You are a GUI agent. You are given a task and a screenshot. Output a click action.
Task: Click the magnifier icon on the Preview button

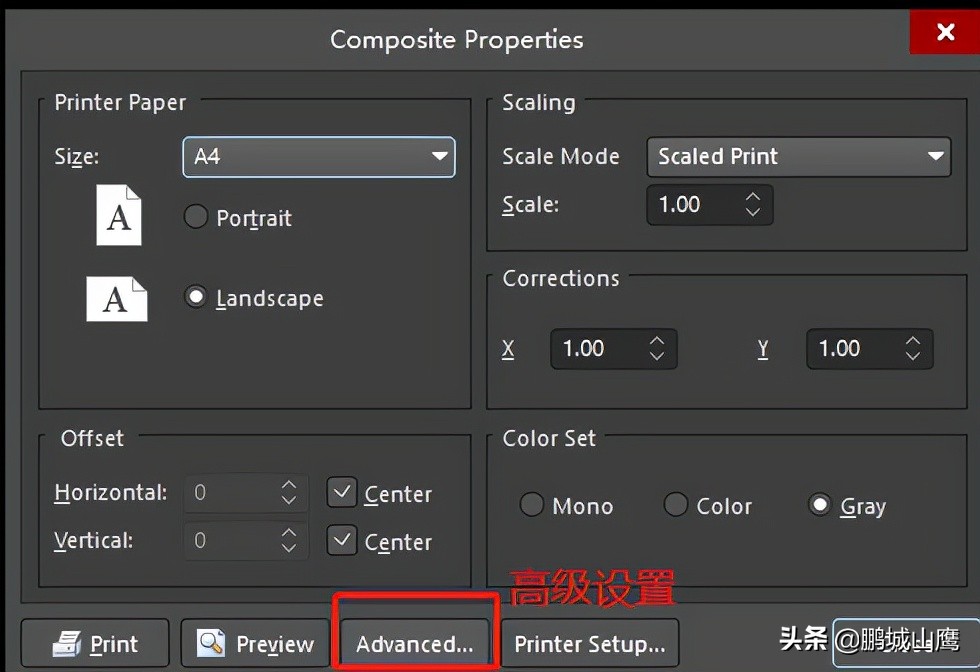pyautogui.click(x=210, y=643)
